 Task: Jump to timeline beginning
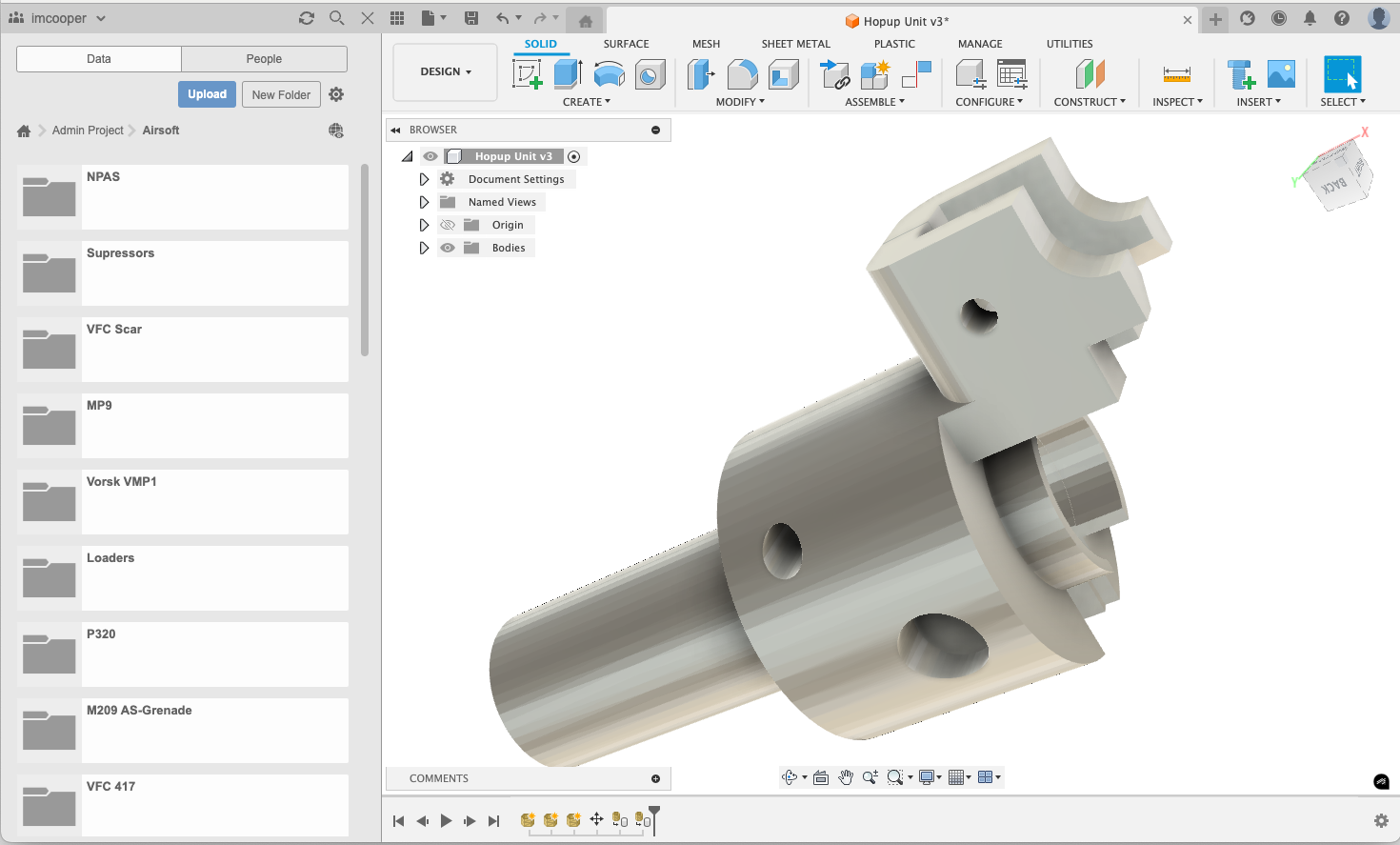pyautogui.click(x=398, y=820)
